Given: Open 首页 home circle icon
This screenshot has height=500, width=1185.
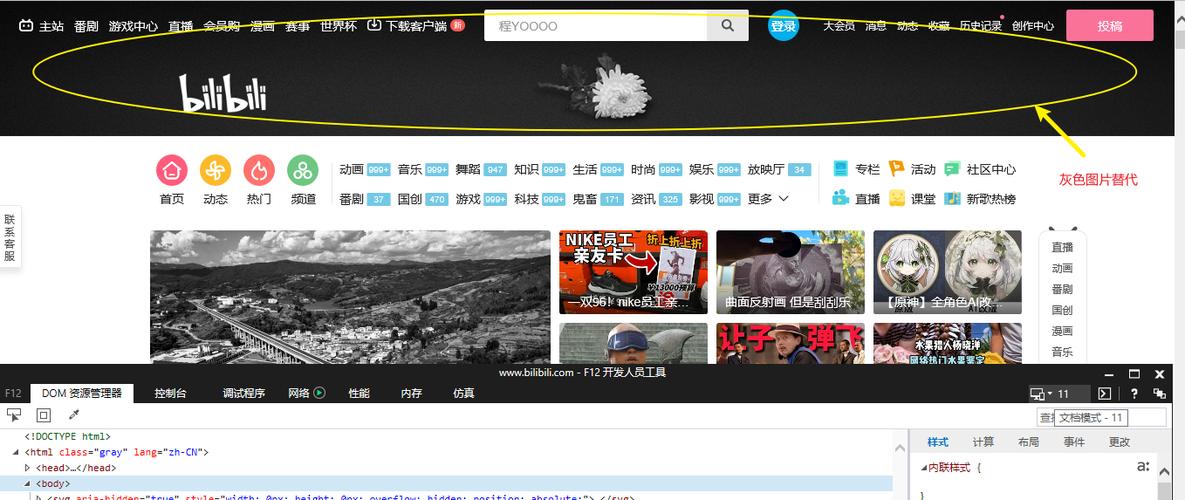Looking at the screenshot, I should 172,170.
